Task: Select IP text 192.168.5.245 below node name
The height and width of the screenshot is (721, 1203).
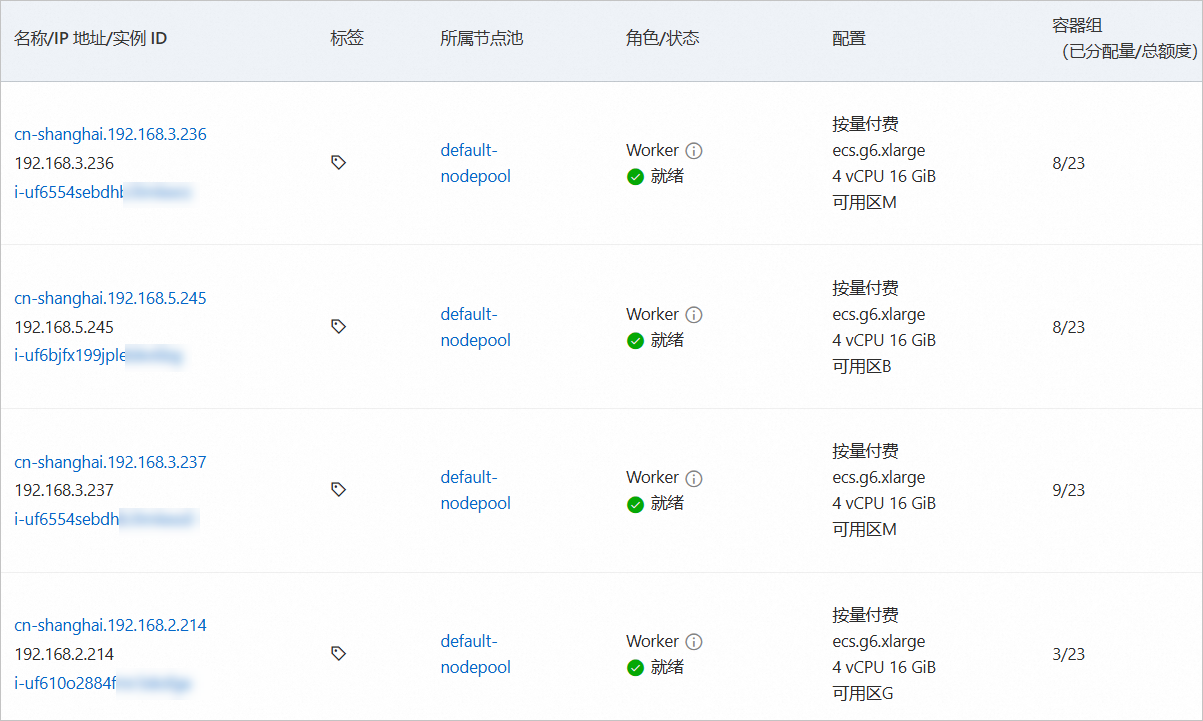Action: coord(64,327)
